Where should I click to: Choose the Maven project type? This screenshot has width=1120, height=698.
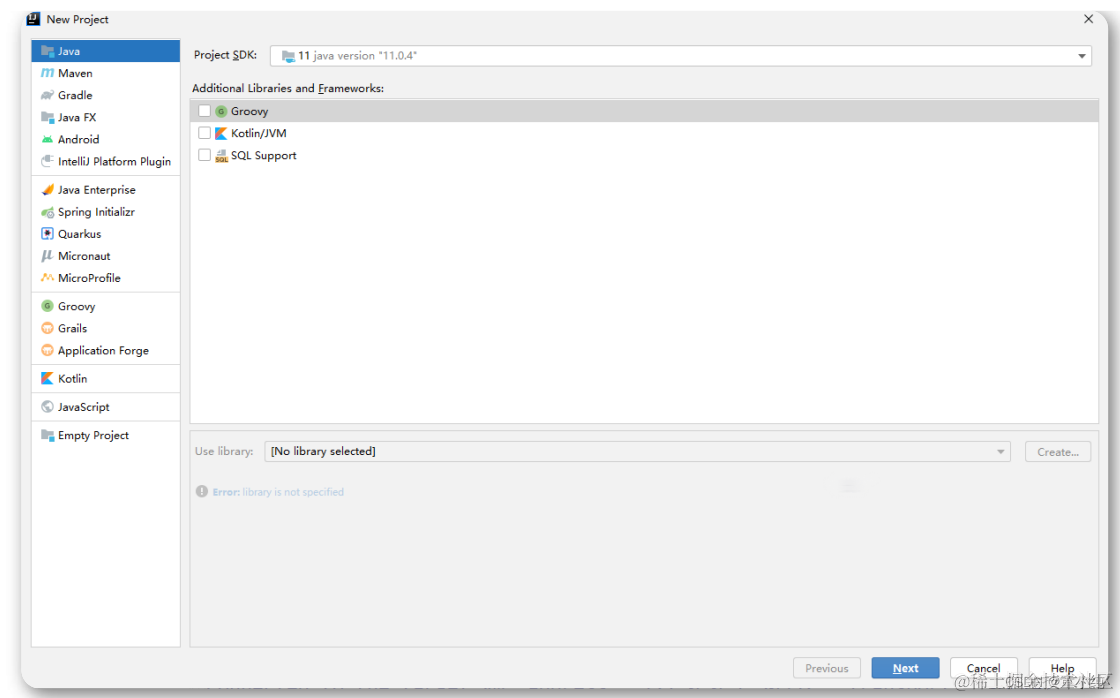click(x=75, y=73)
